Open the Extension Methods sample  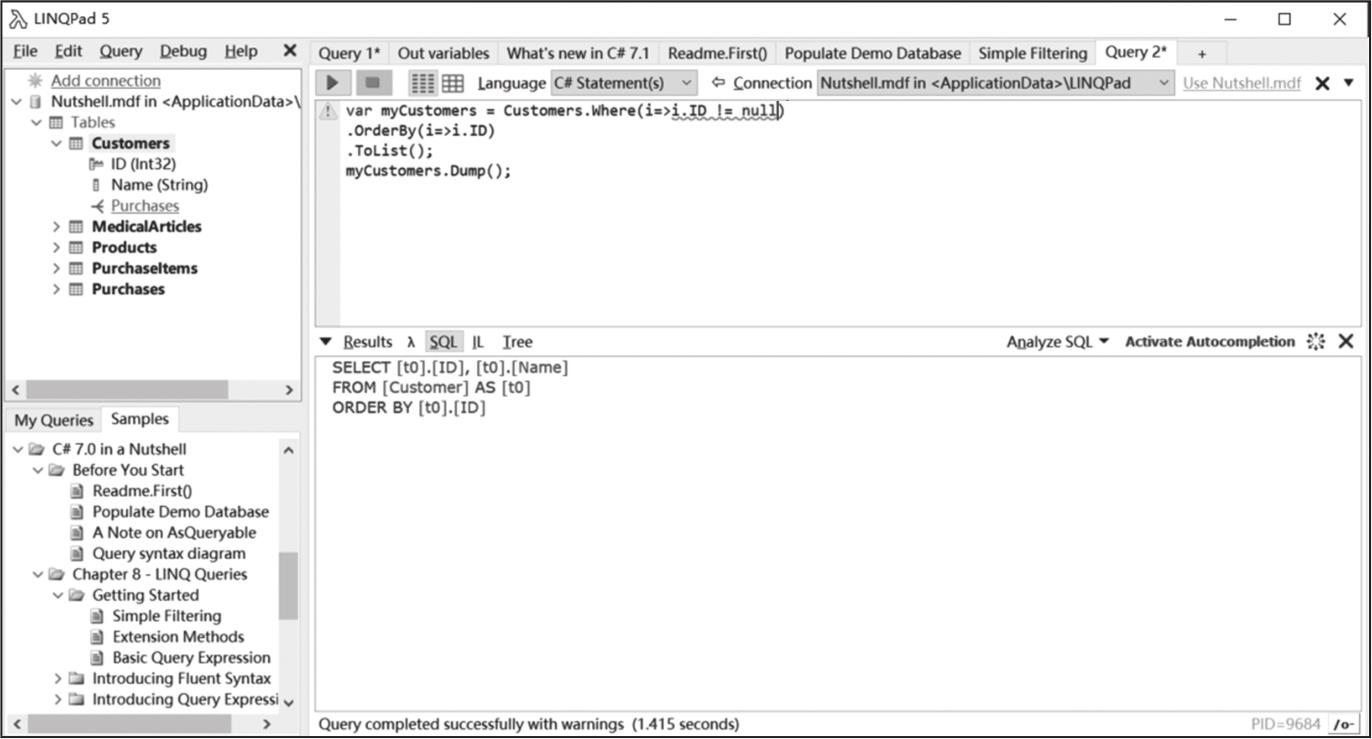click(178, 637)
